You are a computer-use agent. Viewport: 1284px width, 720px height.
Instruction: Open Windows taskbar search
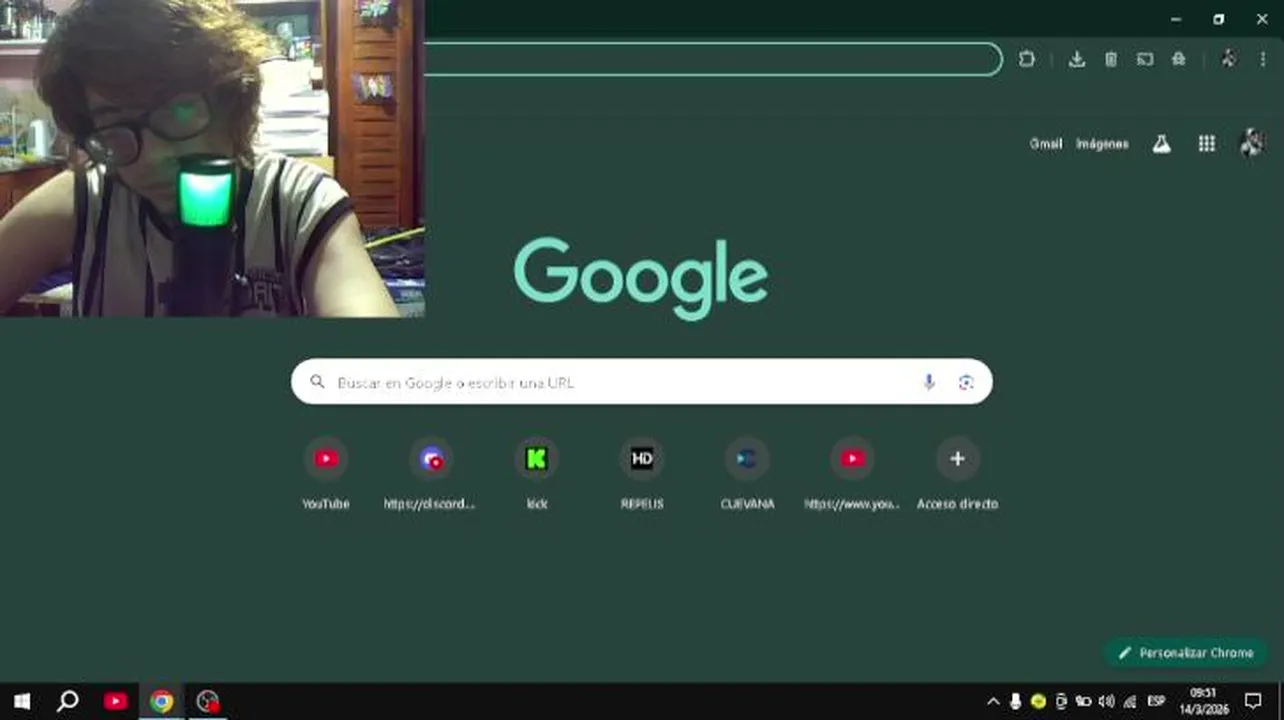pyautogui.click(x=68, y=701)
